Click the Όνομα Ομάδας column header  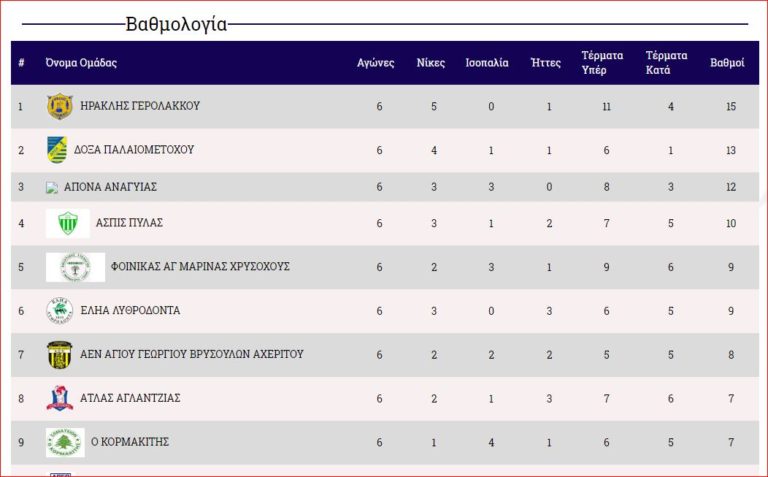pos(81,63)
